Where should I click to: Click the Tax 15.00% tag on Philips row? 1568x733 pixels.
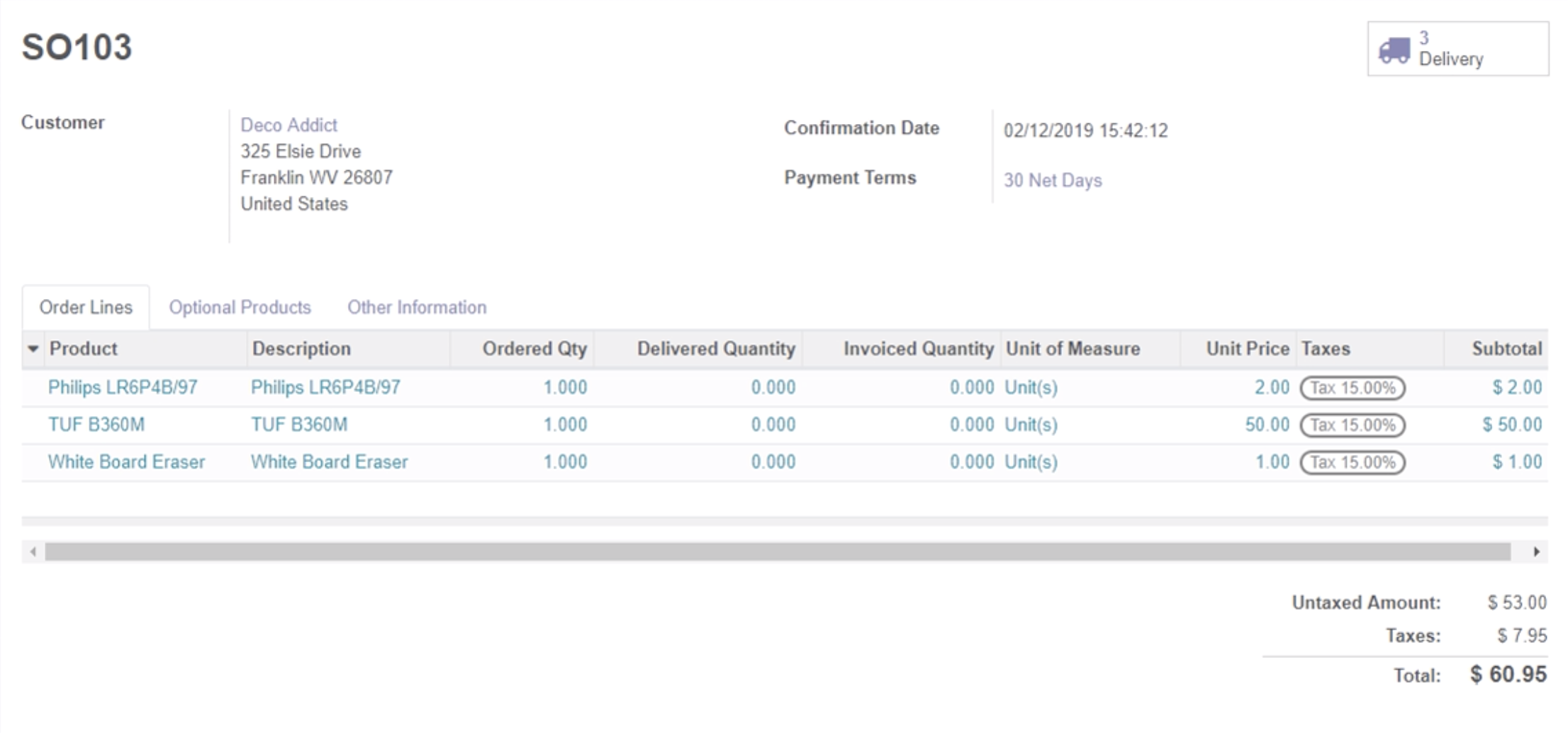[1353, 388]
